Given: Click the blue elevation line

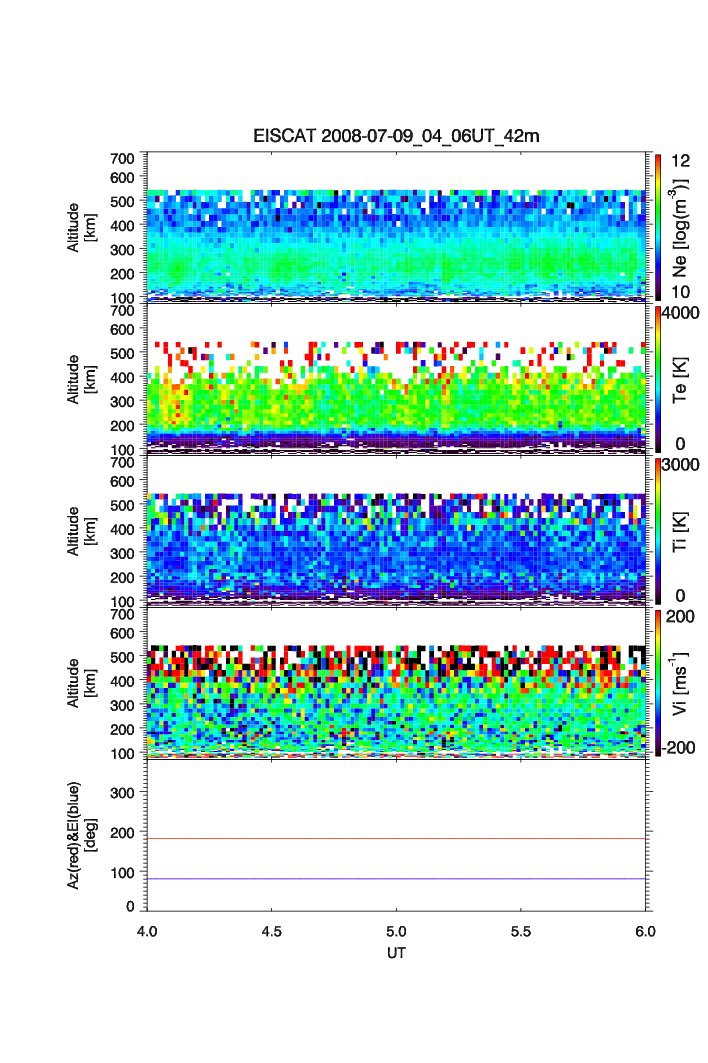Looking at the screenshot, I should pos(398,879).
